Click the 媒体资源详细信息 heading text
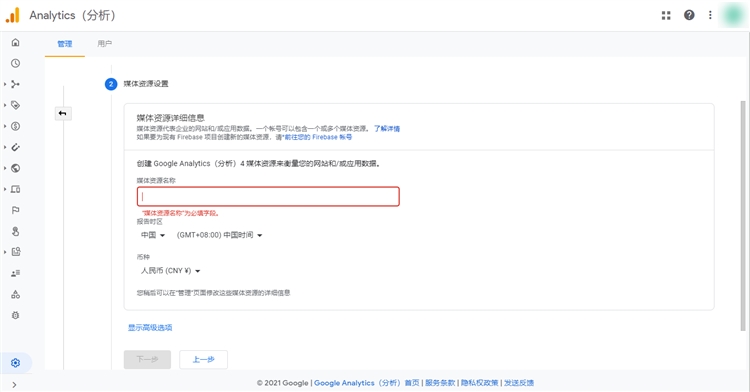Image resolution: width=750 pixels, height=392 pixels. 170,118
